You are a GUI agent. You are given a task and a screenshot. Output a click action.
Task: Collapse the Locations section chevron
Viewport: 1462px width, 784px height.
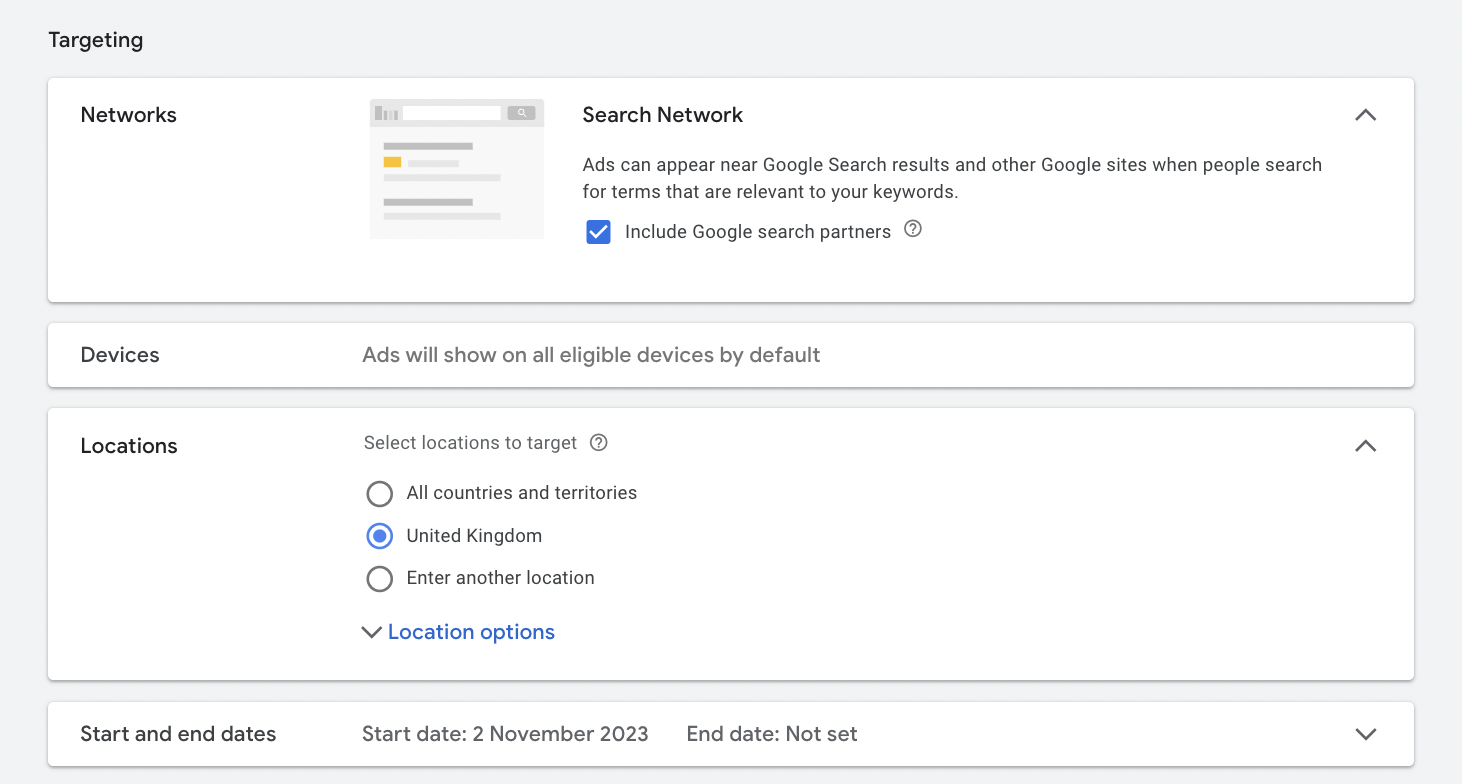click(1365, 446)
